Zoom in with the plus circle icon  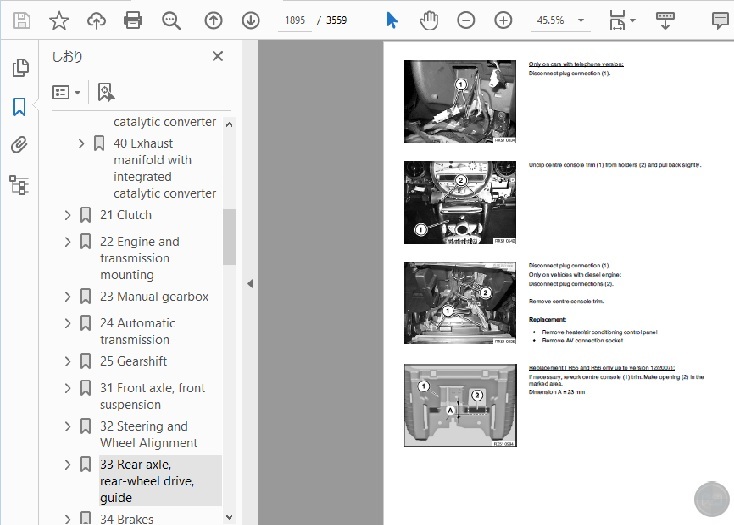[503, 21]
